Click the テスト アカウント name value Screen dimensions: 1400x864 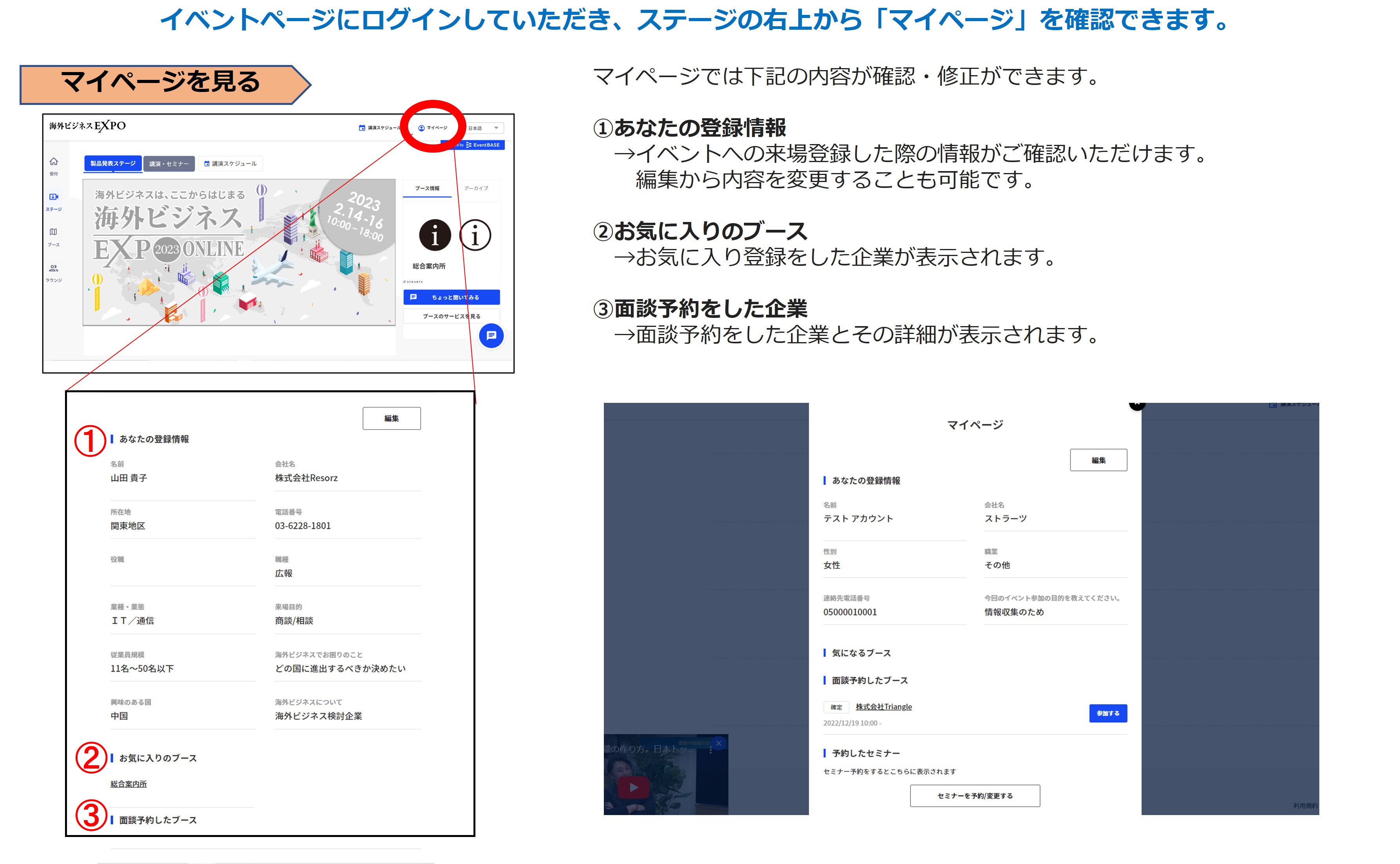tap(858, 518)
